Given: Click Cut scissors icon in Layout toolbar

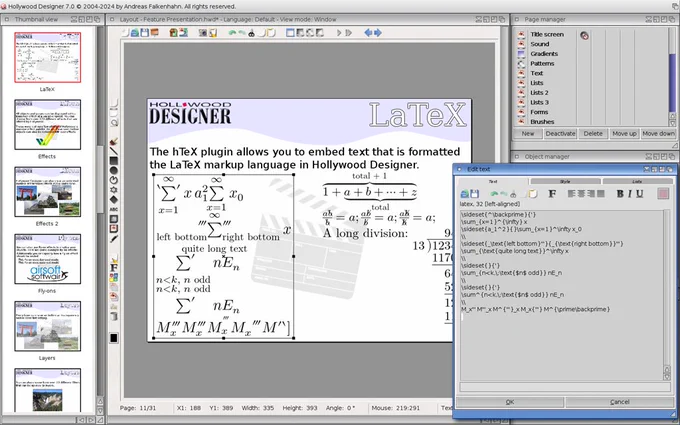Looking at the screenshot, I should click(x=251, y=33).
